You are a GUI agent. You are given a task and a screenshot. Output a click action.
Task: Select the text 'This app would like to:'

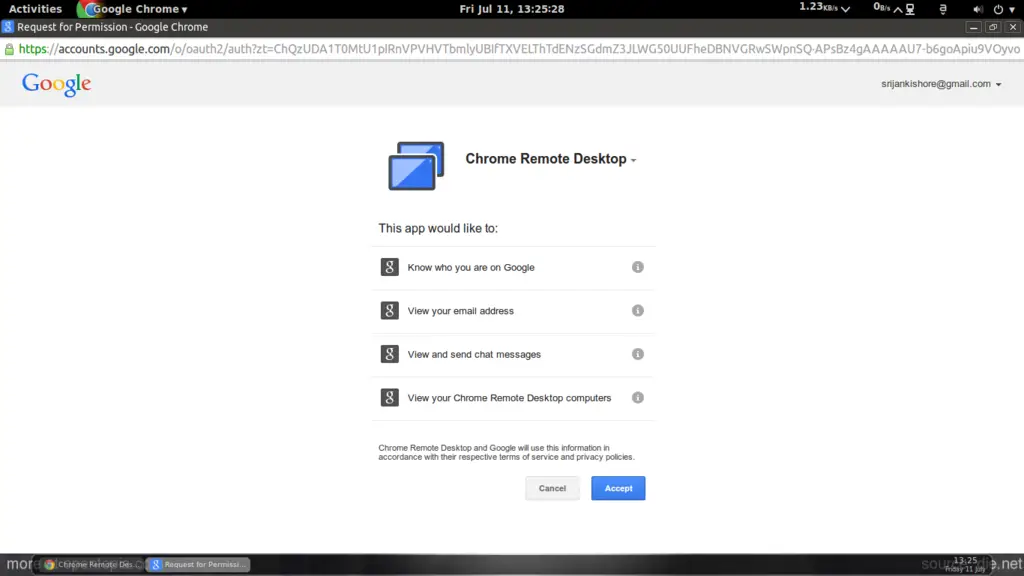438,228
